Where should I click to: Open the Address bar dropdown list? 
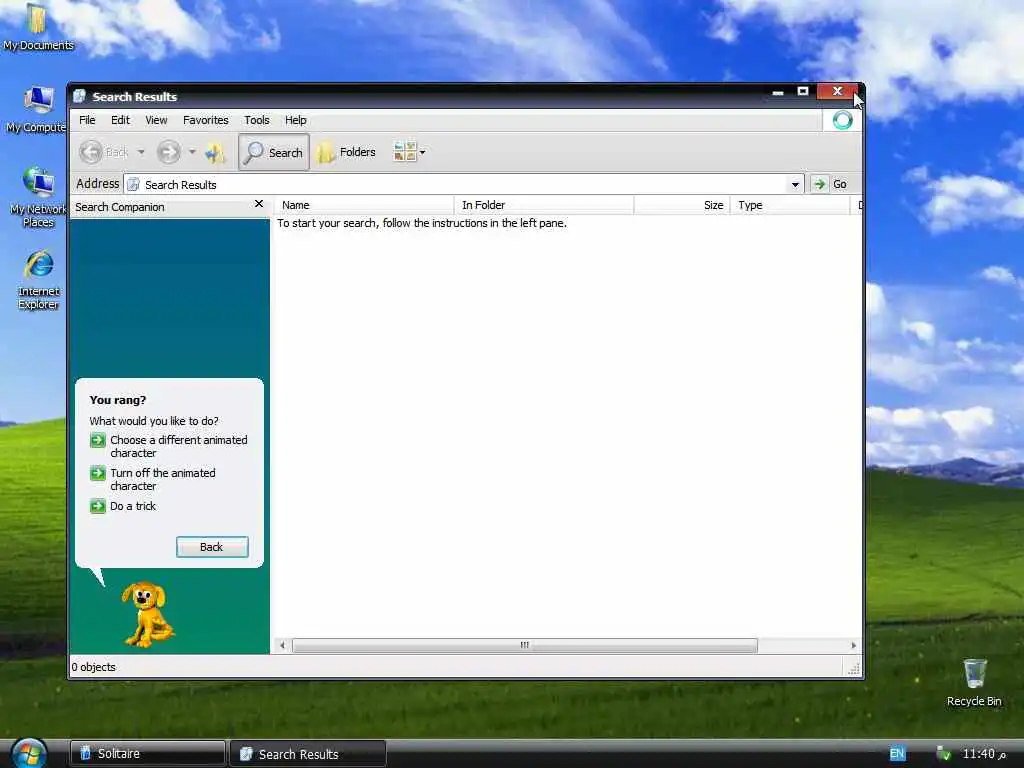[x=795, y=184]
